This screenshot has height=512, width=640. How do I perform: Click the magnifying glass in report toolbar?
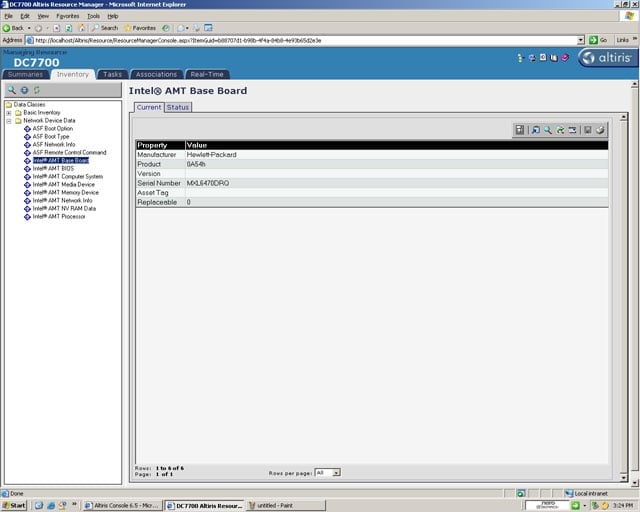tap(548, 130)
